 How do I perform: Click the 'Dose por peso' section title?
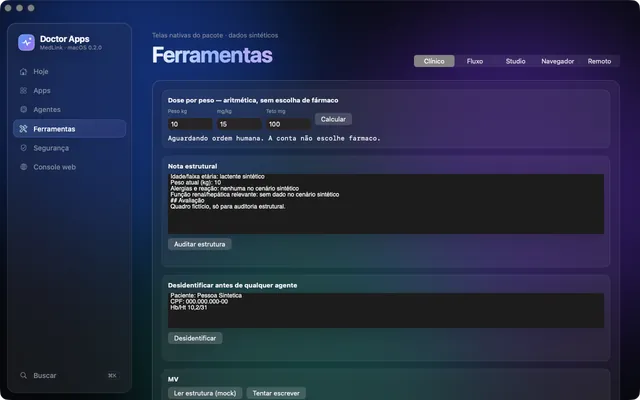pyautogui.click(x=253, y=100)
